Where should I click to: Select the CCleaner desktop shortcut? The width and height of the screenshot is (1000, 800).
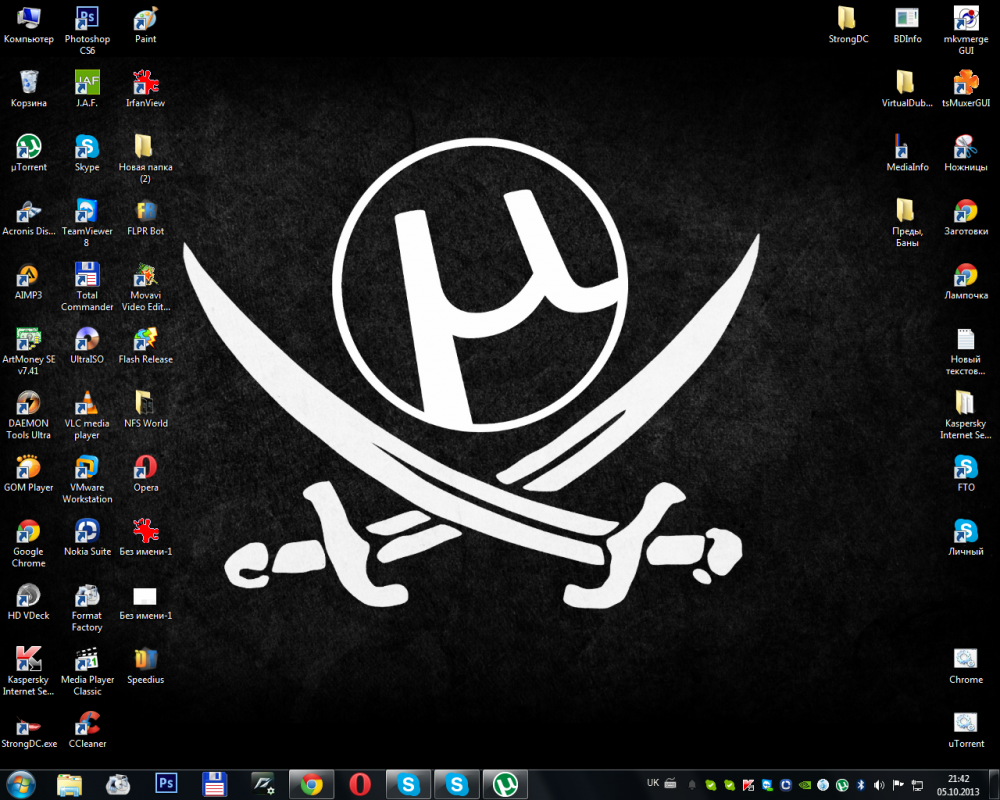87,723
